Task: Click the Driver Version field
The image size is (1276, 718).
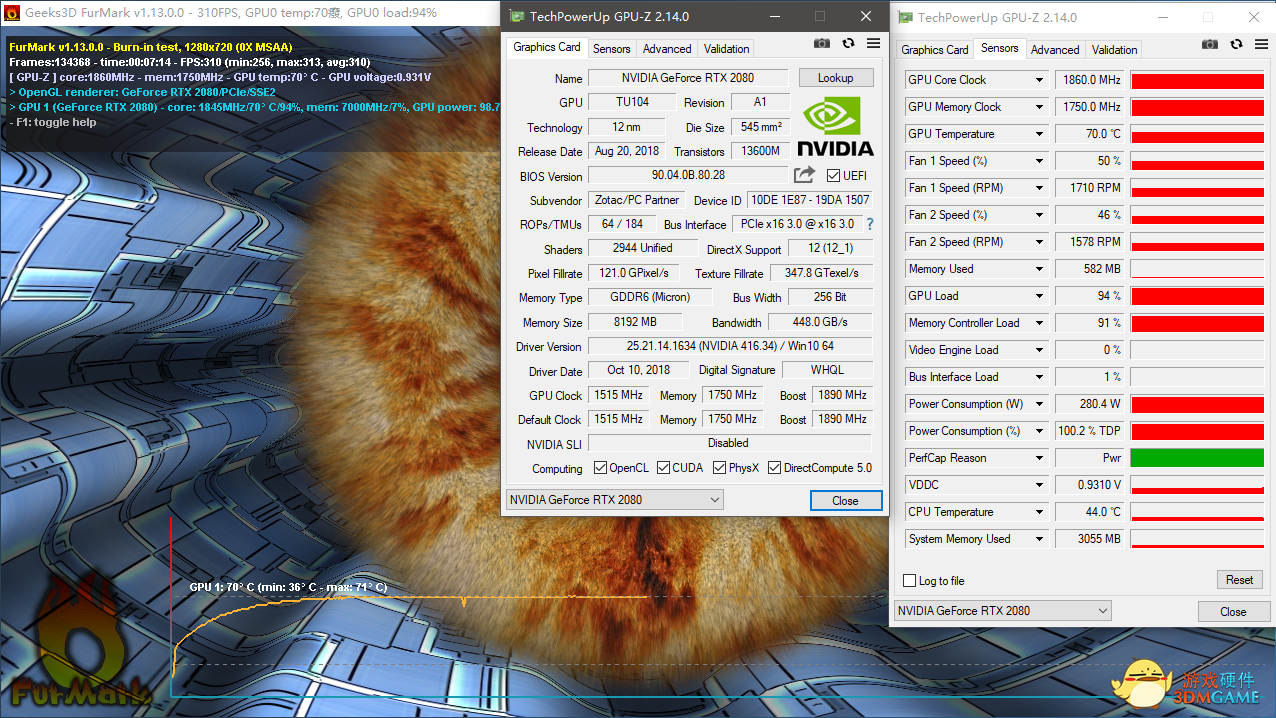Action: pyautogui.click(x=730, y=346)
